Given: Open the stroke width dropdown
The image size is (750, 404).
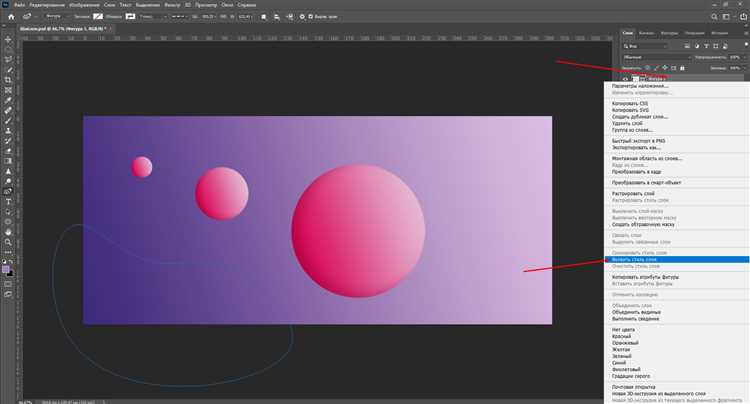Looking at the screenshot, I should [154, 17].
